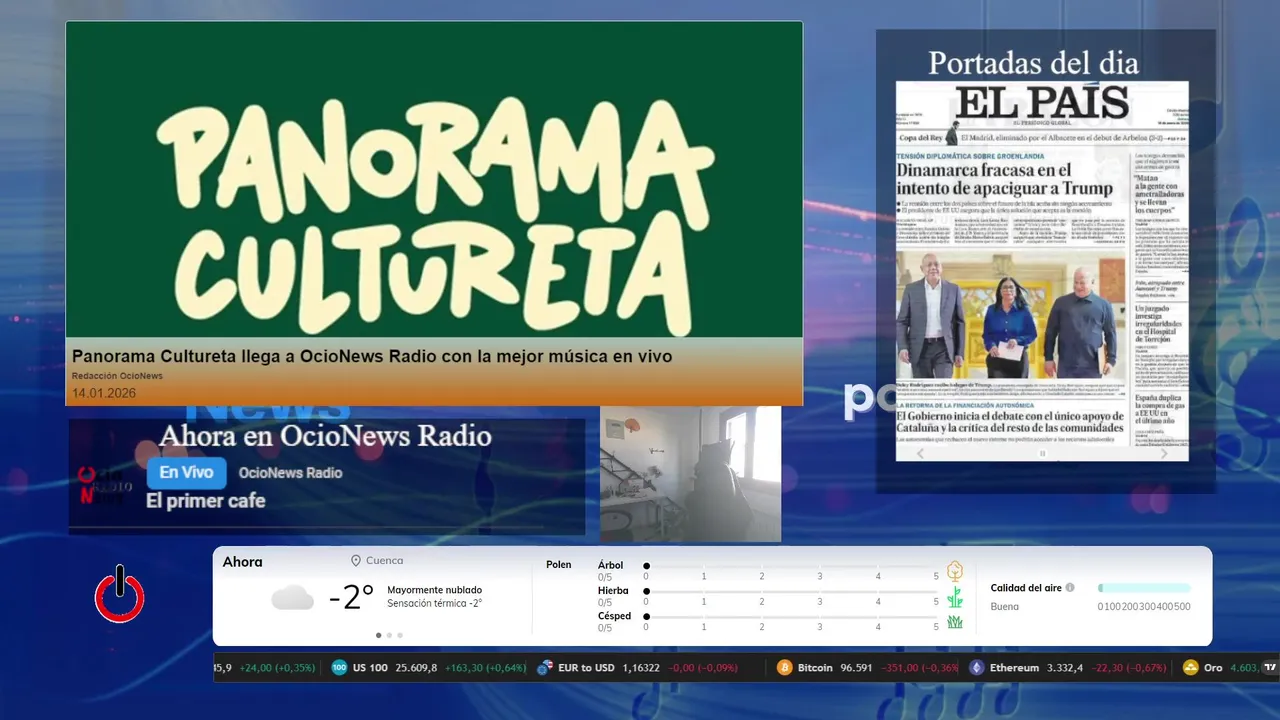1280x720 pixels.
Task: Click the 'Ahora en OcioNews Radio' heading
Action: [x=325, y=436]
